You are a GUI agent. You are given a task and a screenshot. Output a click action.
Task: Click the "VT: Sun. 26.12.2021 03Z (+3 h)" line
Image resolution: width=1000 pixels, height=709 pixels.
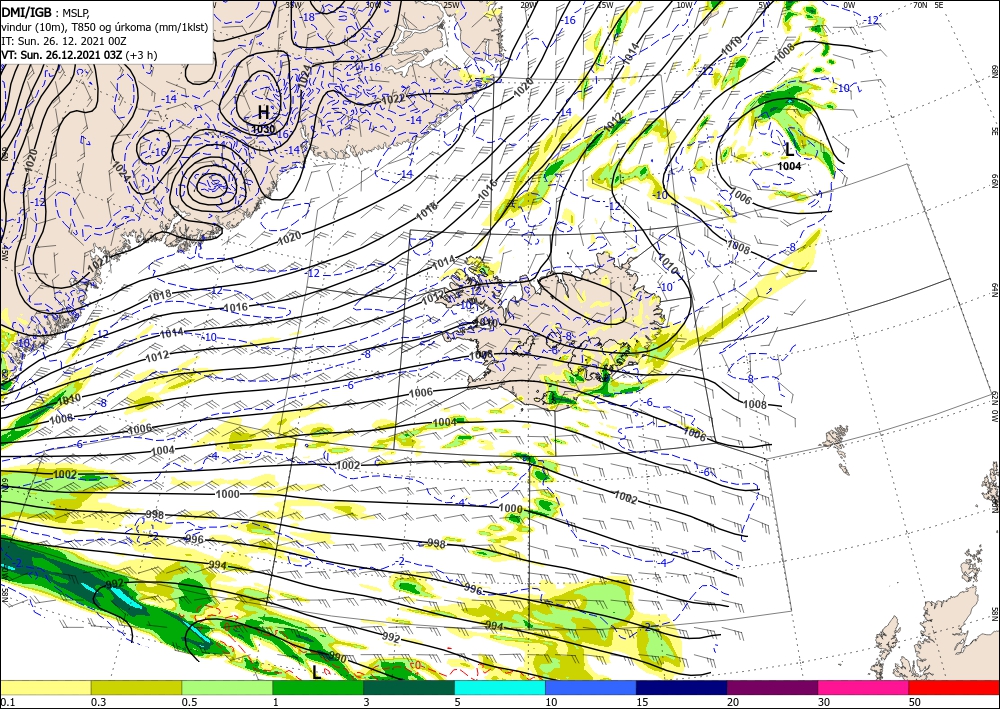[x=79, y=55]
